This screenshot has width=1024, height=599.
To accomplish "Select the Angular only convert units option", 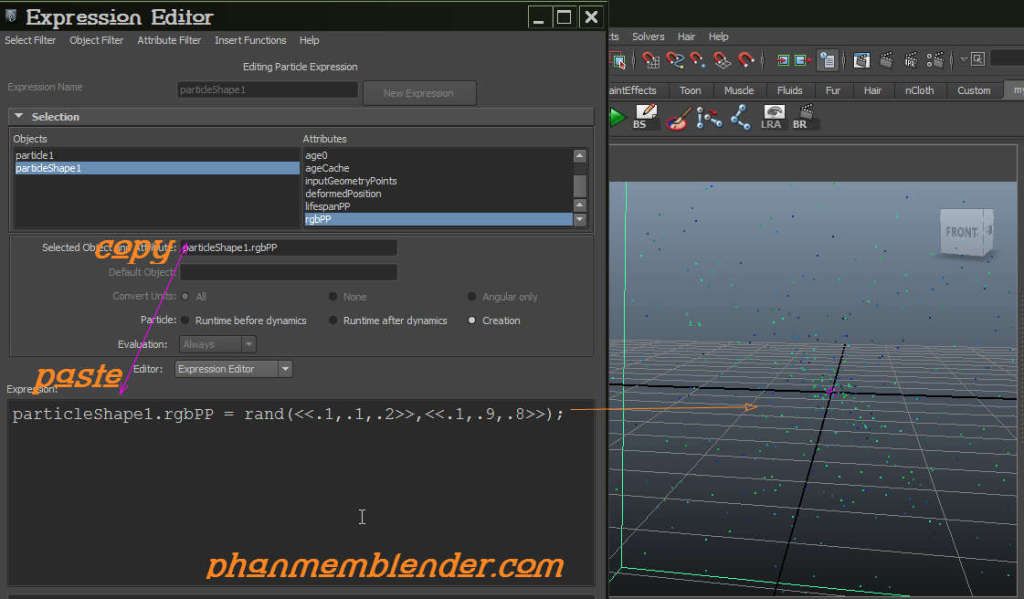I will (x=470, y=296).
